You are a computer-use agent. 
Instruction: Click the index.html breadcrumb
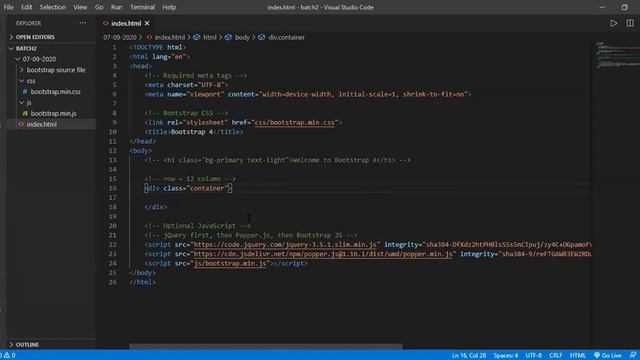(x=169, y=37)
